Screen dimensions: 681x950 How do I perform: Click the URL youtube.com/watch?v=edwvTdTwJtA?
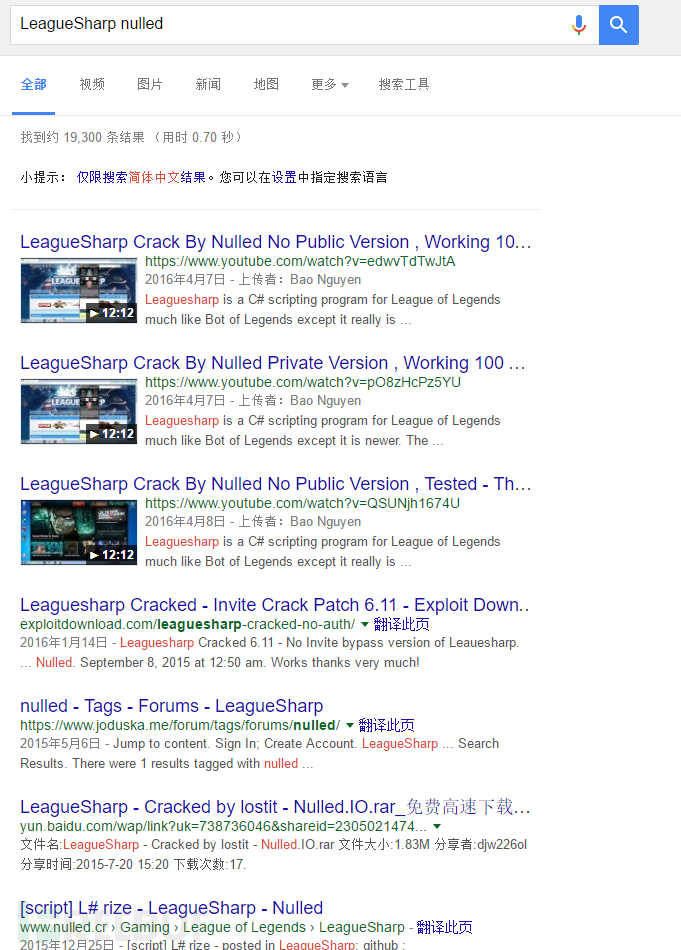point(300,261)
